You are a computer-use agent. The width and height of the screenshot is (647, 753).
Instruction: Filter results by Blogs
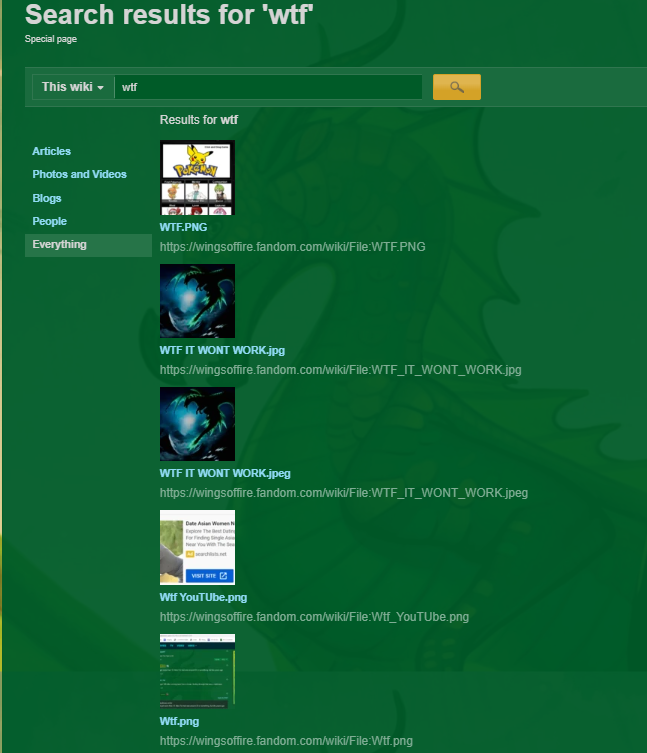pos(47,198)
